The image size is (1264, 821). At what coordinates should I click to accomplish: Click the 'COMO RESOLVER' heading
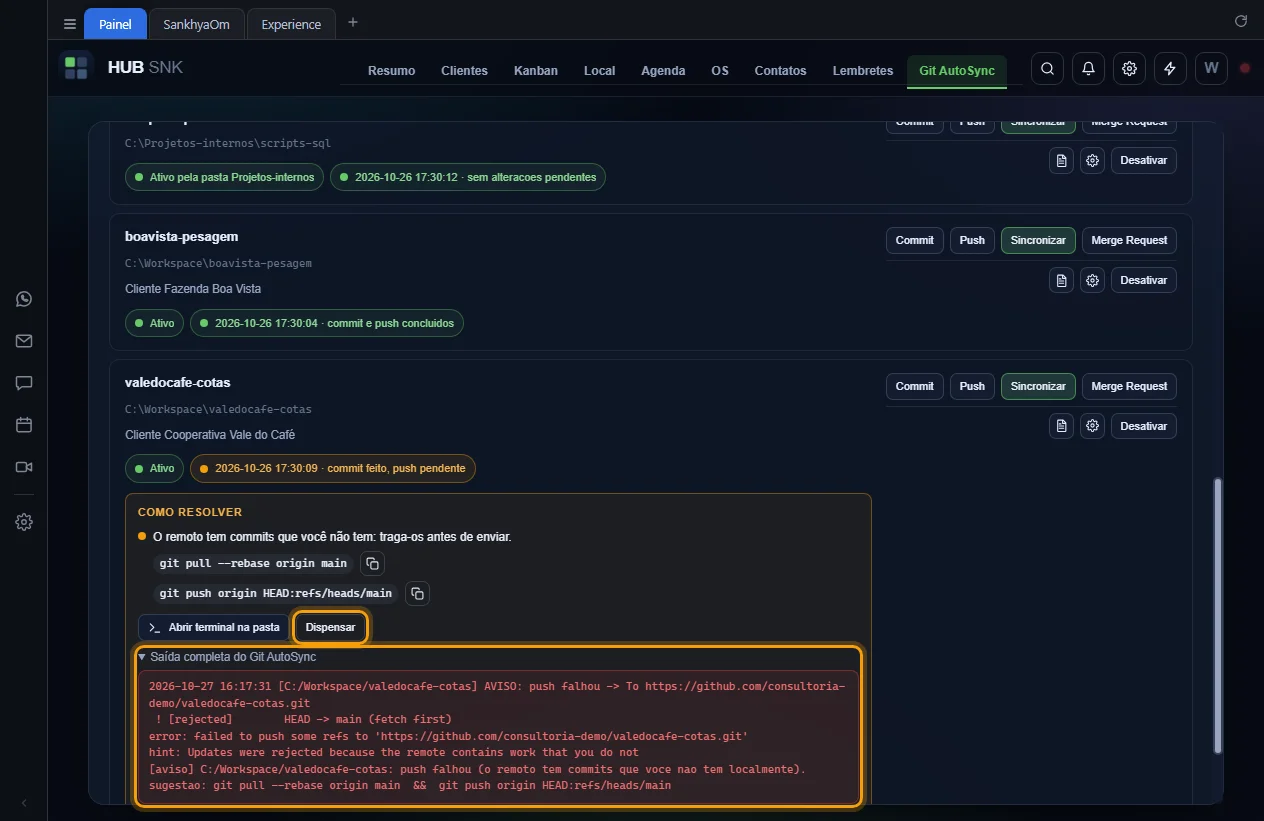pyautogui.click(x=190, y=512)
